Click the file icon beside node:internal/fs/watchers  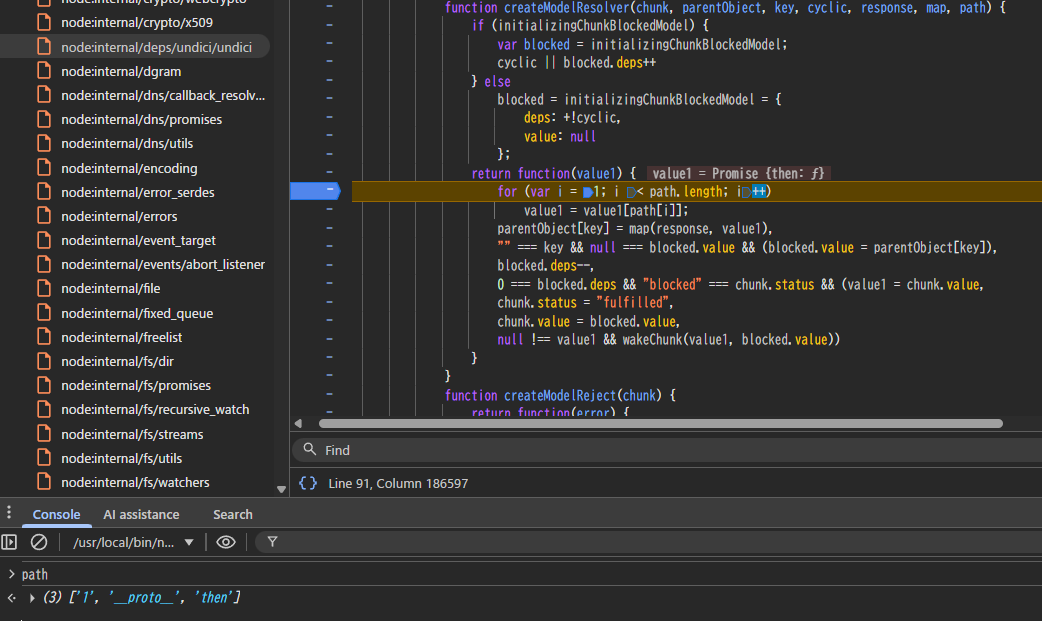coord(44,482)
